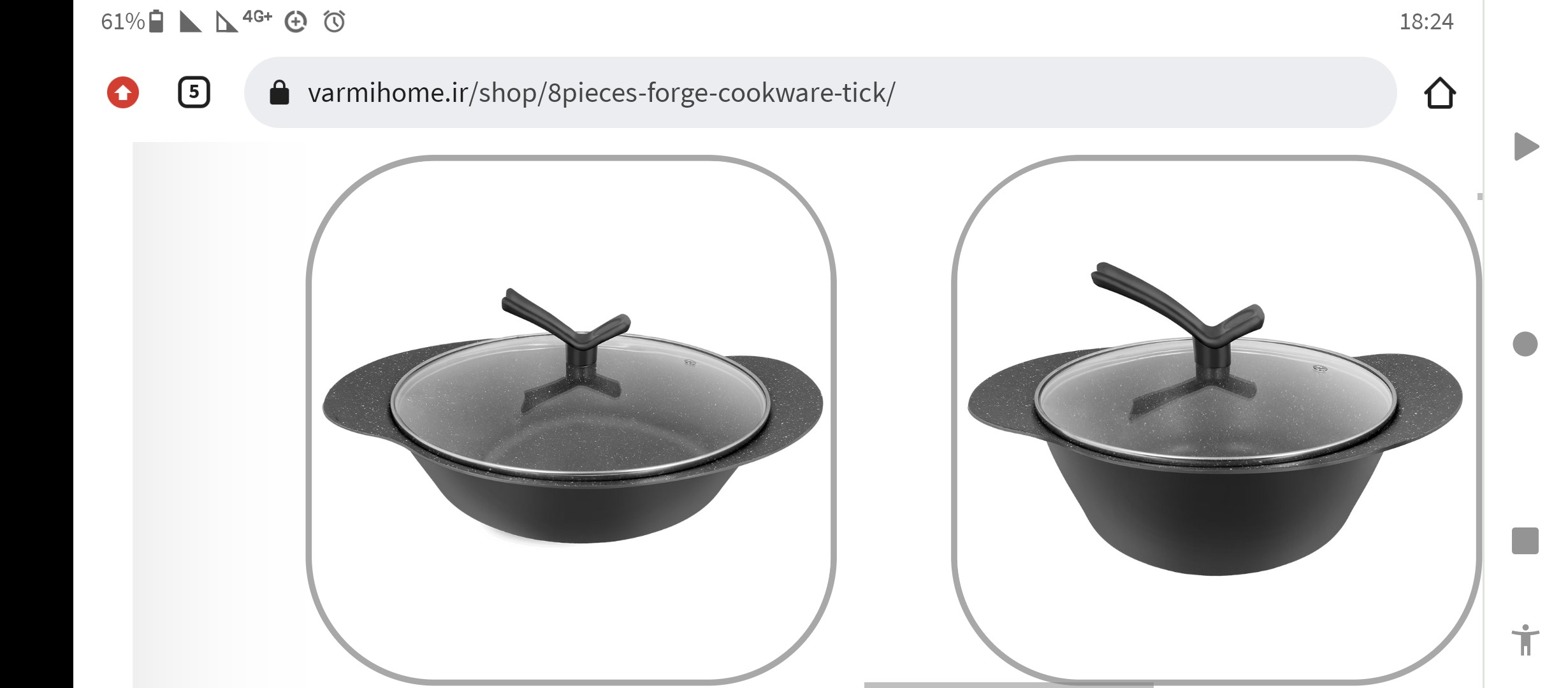Open the left shallow pot image
The width and height of the screenshot is (1568, 688).
coord(571,419)
